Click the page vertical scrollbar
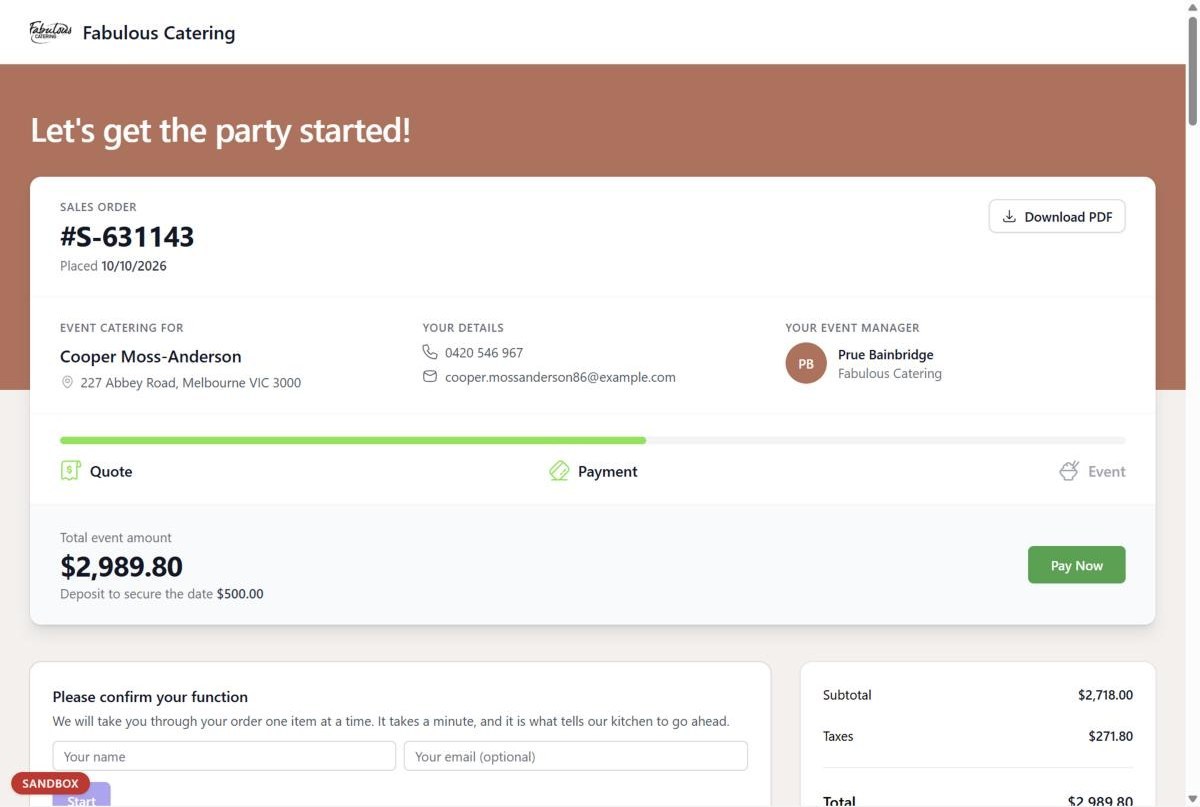The image size is (1200, 807). pyautogui.click(x=1192, y=70)
